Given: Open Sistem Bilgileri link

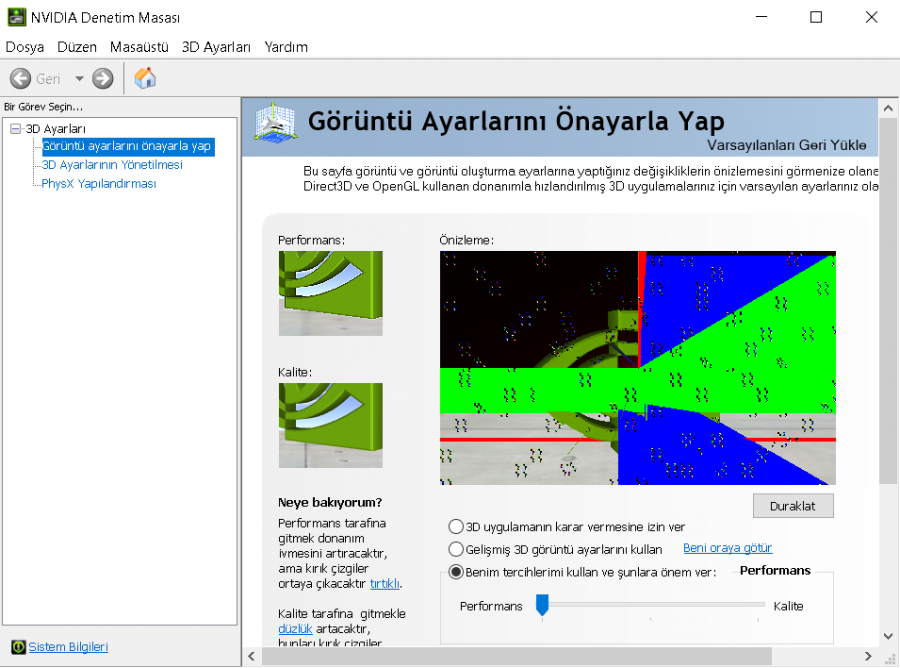Looking at the screenshot, I should (68, 647).
